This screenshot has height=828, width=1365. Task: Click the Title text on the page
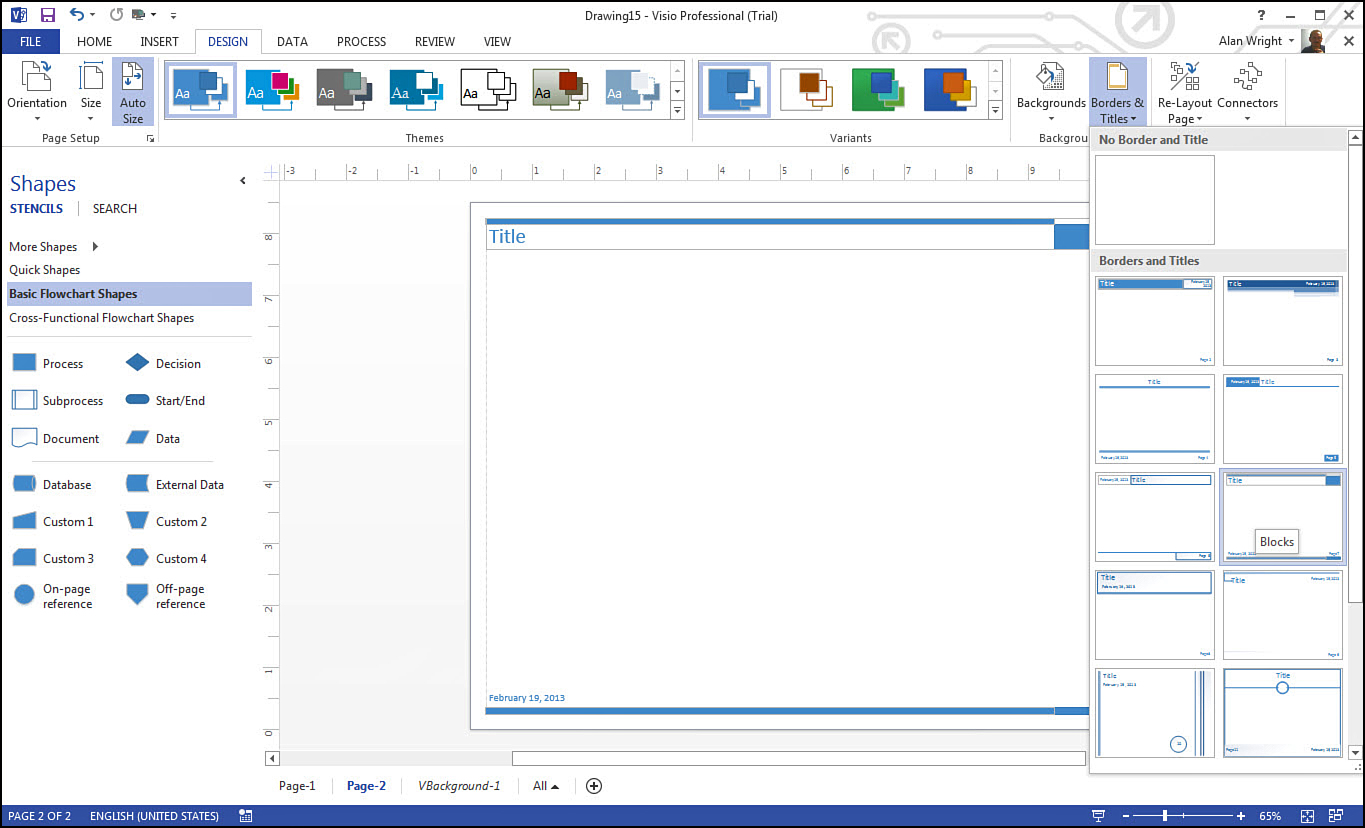pyautogui.click(x=507, y=237)
